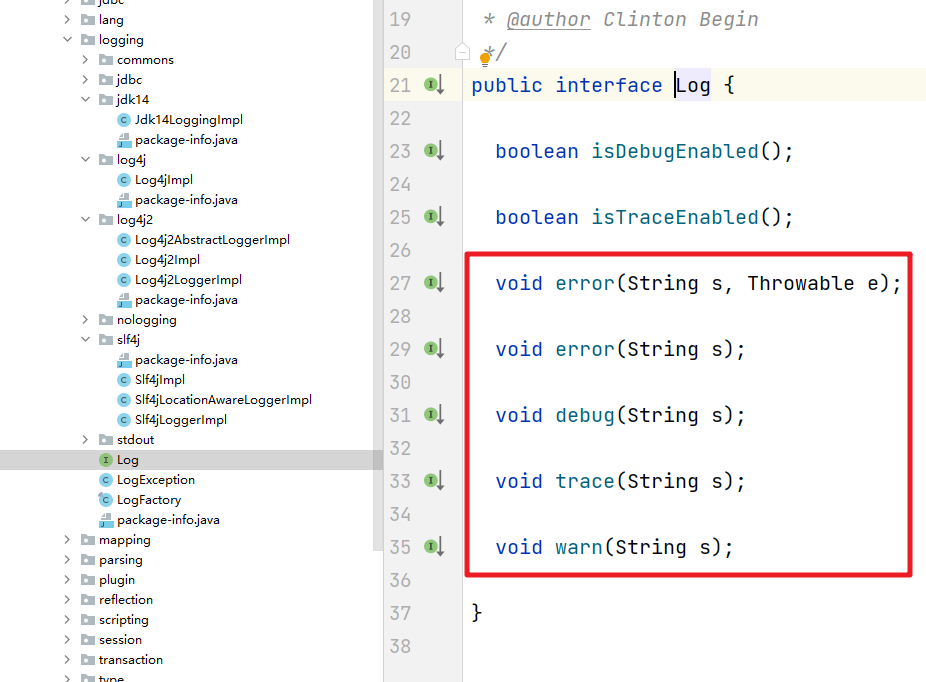Viewport: 926px width, 682px height.
Task: Select package-info.java under jdk14
Action: (x=186, y=140)
